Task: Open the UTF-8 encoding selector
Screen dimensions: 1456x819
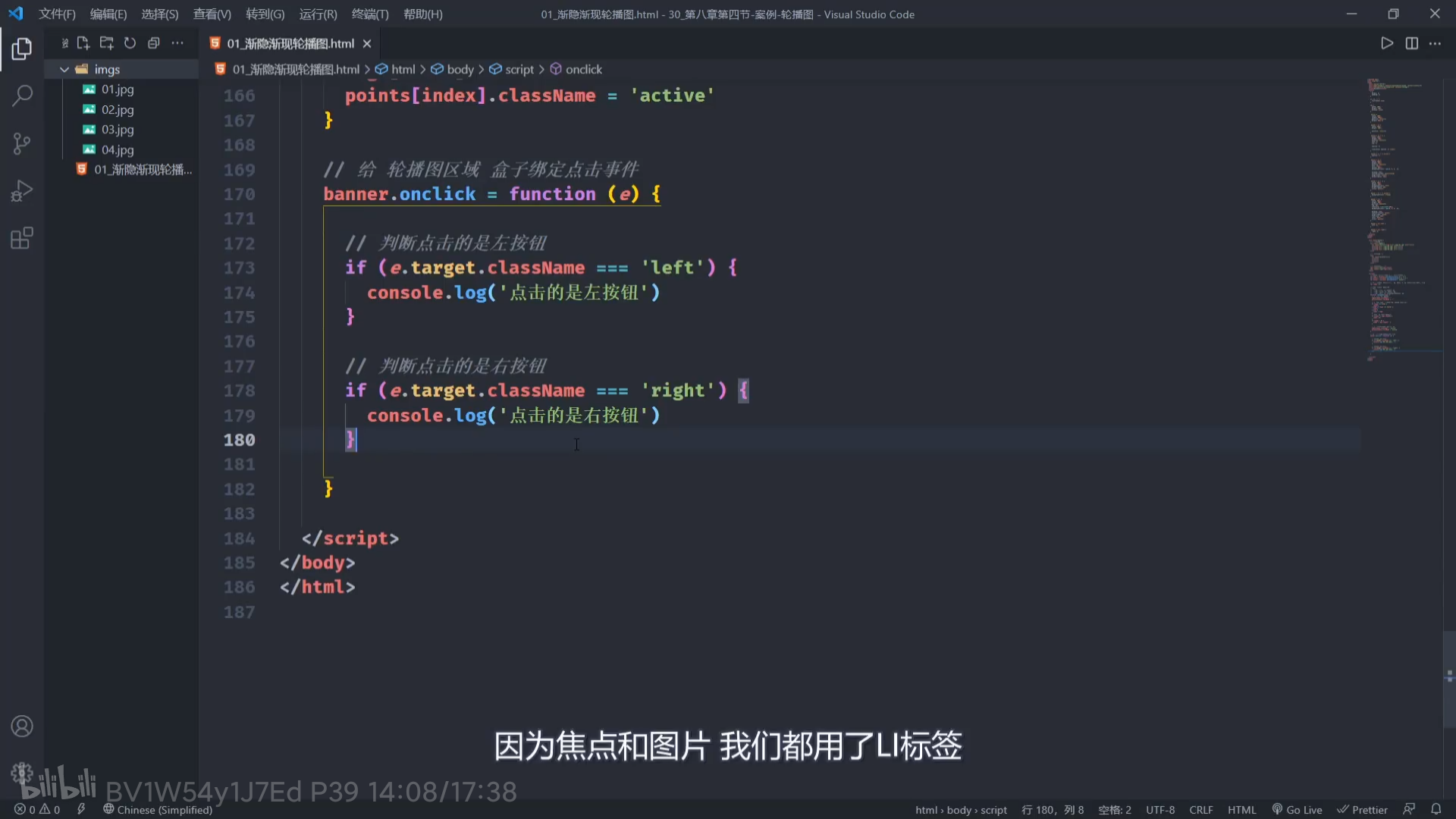Action: (x=1159, y=809)
